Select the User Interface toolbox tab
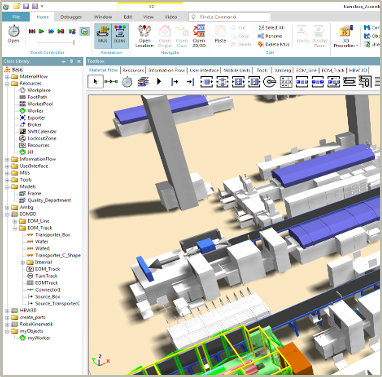Viewport: 382px width, 377px height. [x=204, y=70]
